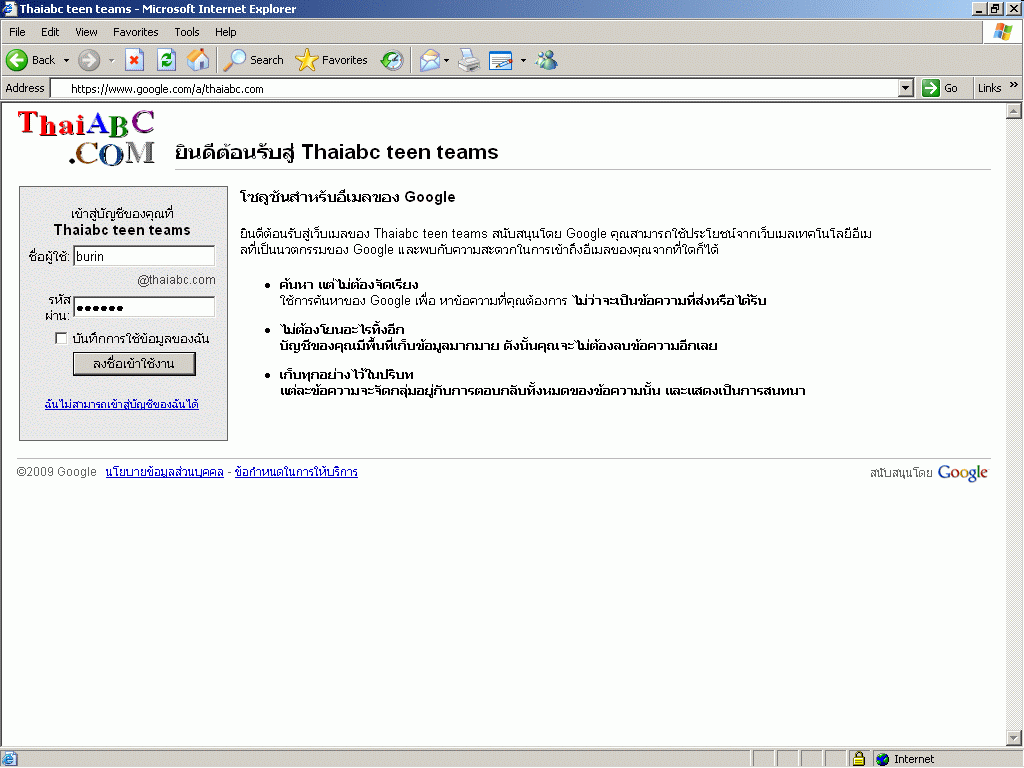Open the Mail button dropdown arrow
1024x768 pixels.
point(446,61)
